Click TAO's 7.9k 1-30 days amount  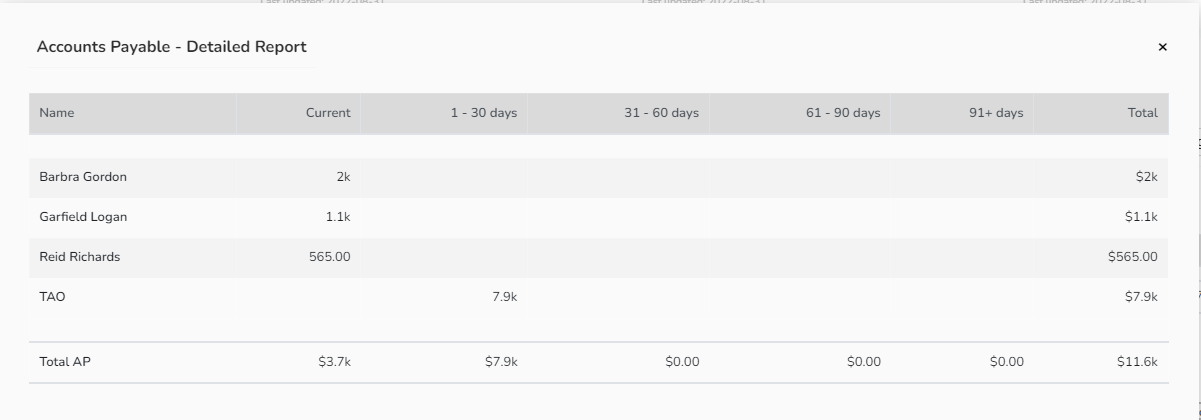pos(505,297)
